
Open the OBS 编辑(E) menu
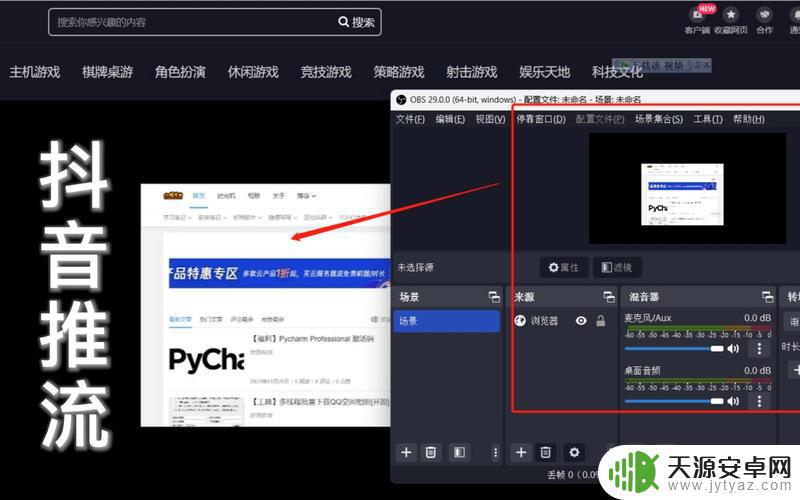tap(450, 119)
